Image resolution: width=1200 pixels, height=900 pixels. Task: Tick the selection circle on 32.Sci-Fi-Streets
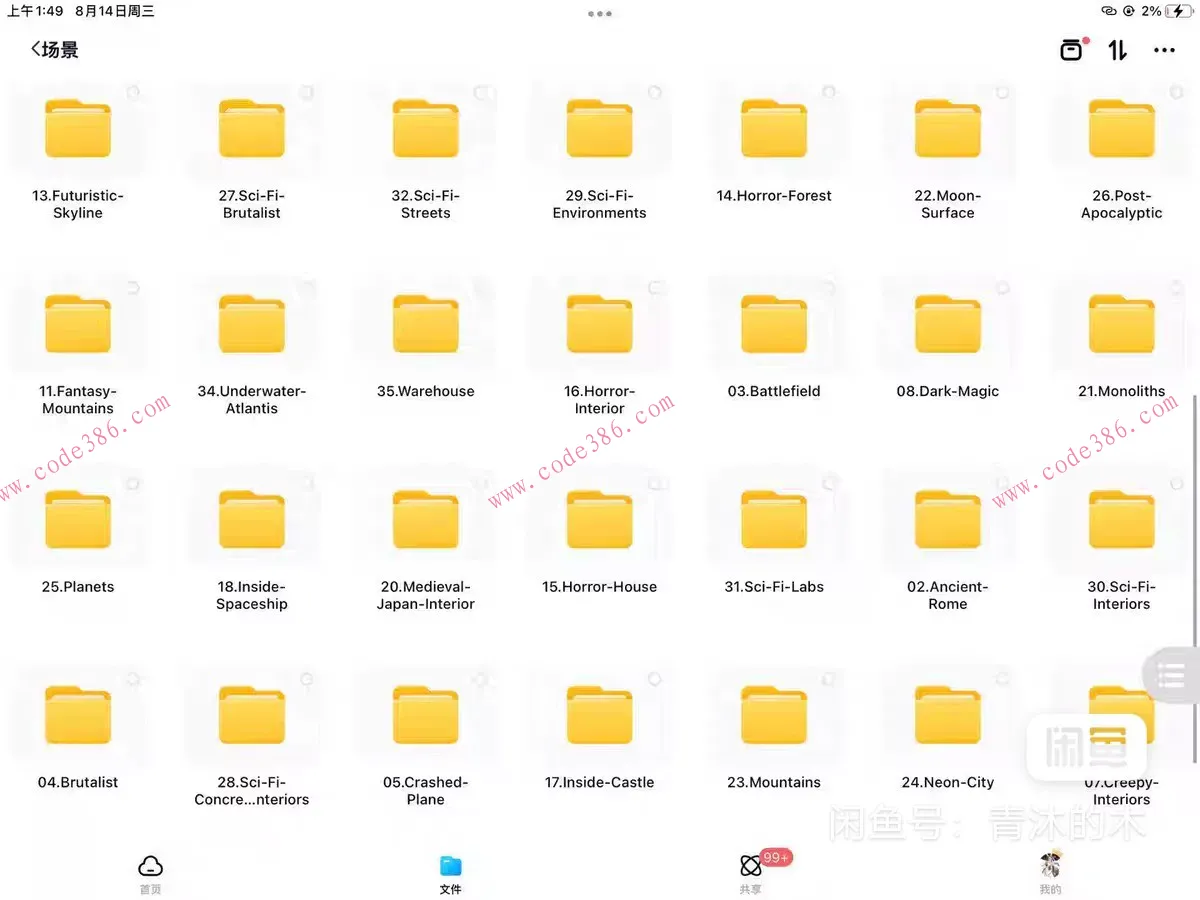click(x=480, y=92)
